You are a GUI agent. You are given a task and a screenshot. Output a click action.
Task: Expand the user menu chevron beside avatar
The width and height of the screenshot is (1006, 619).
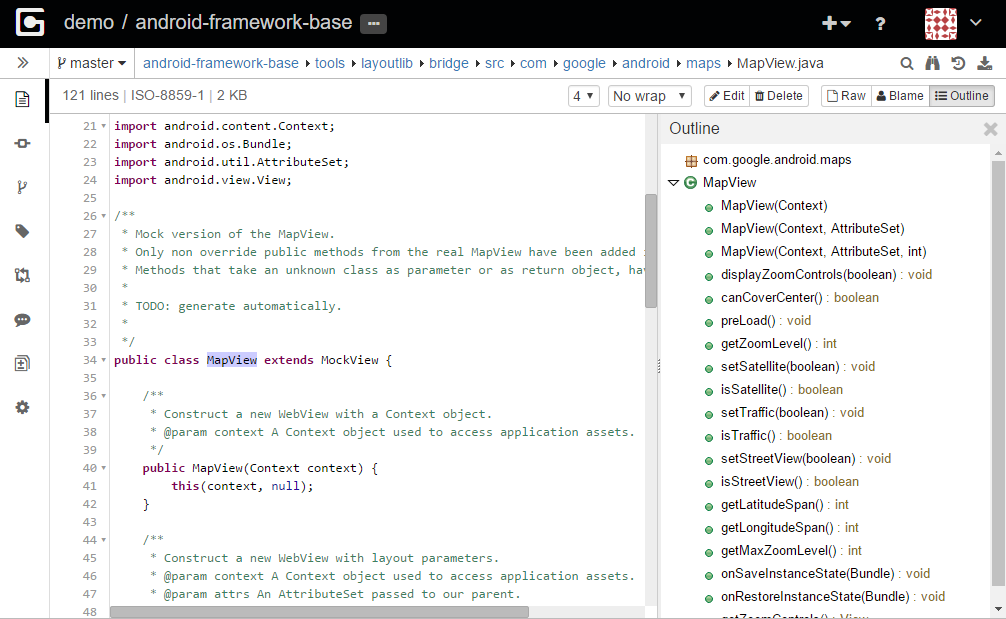pyautogui.click(x=976, y=23)
